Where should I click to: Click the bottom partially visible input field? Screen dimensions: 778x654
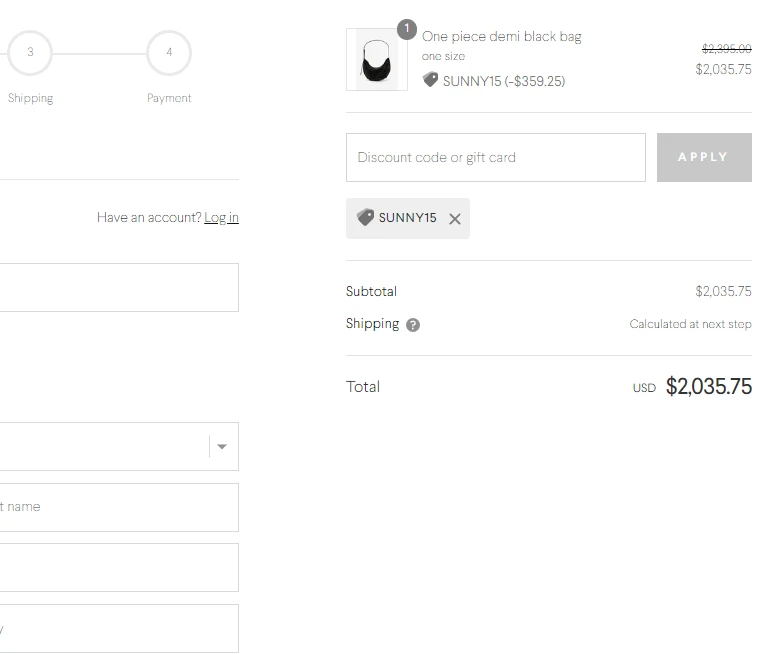click(119, 629)
